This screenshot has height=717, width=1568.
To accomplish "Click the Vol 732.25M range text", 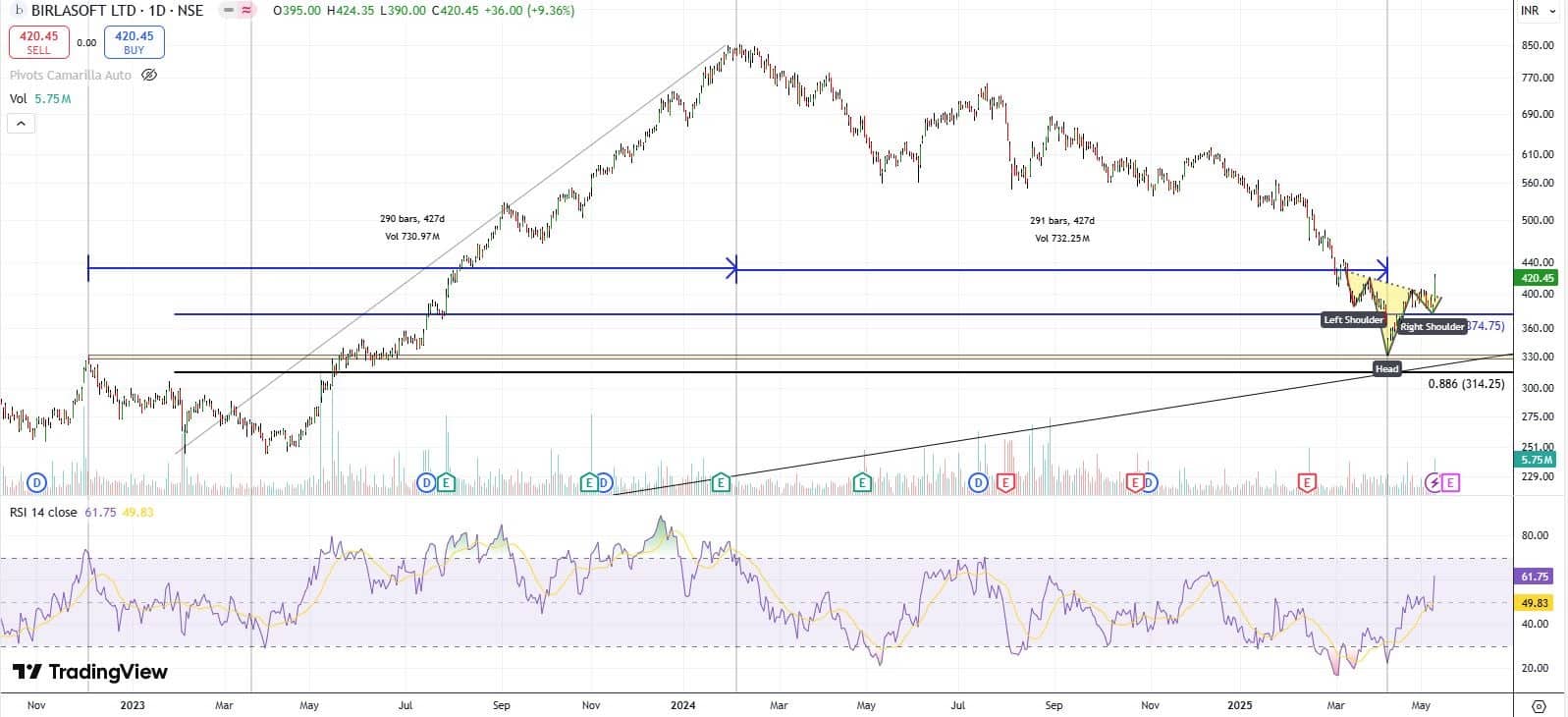I will [x=1061, y=239].
